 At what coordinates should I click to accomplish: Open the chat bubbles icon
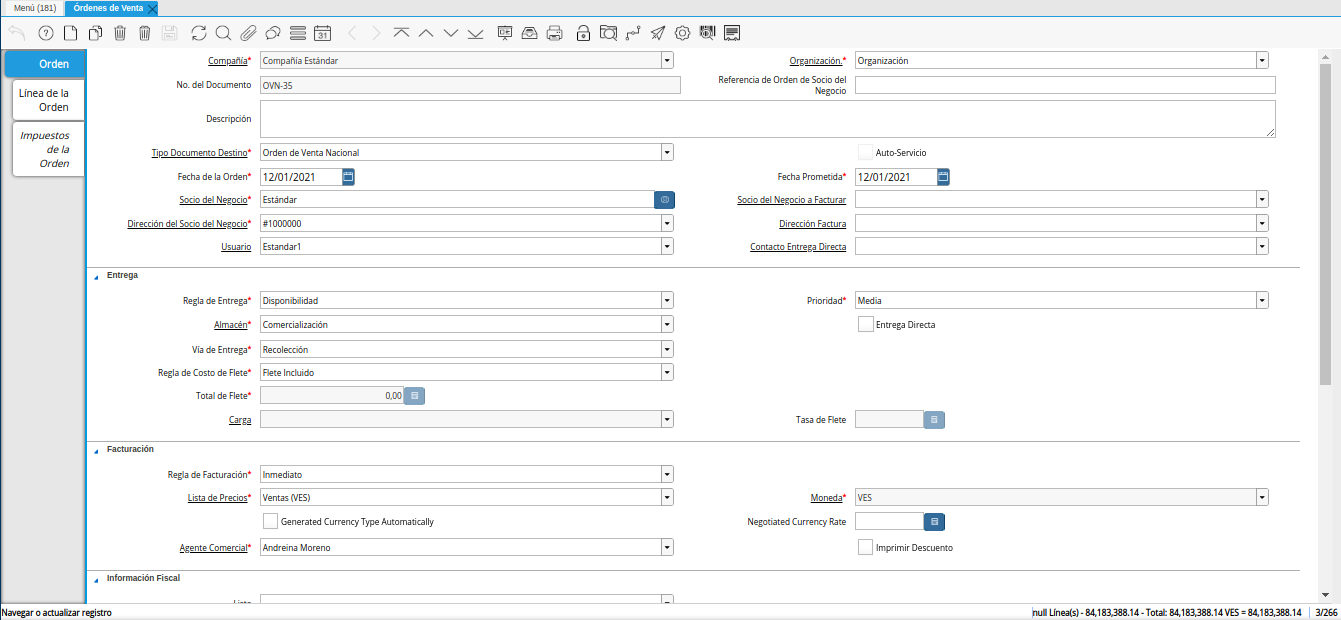(272, 33)
